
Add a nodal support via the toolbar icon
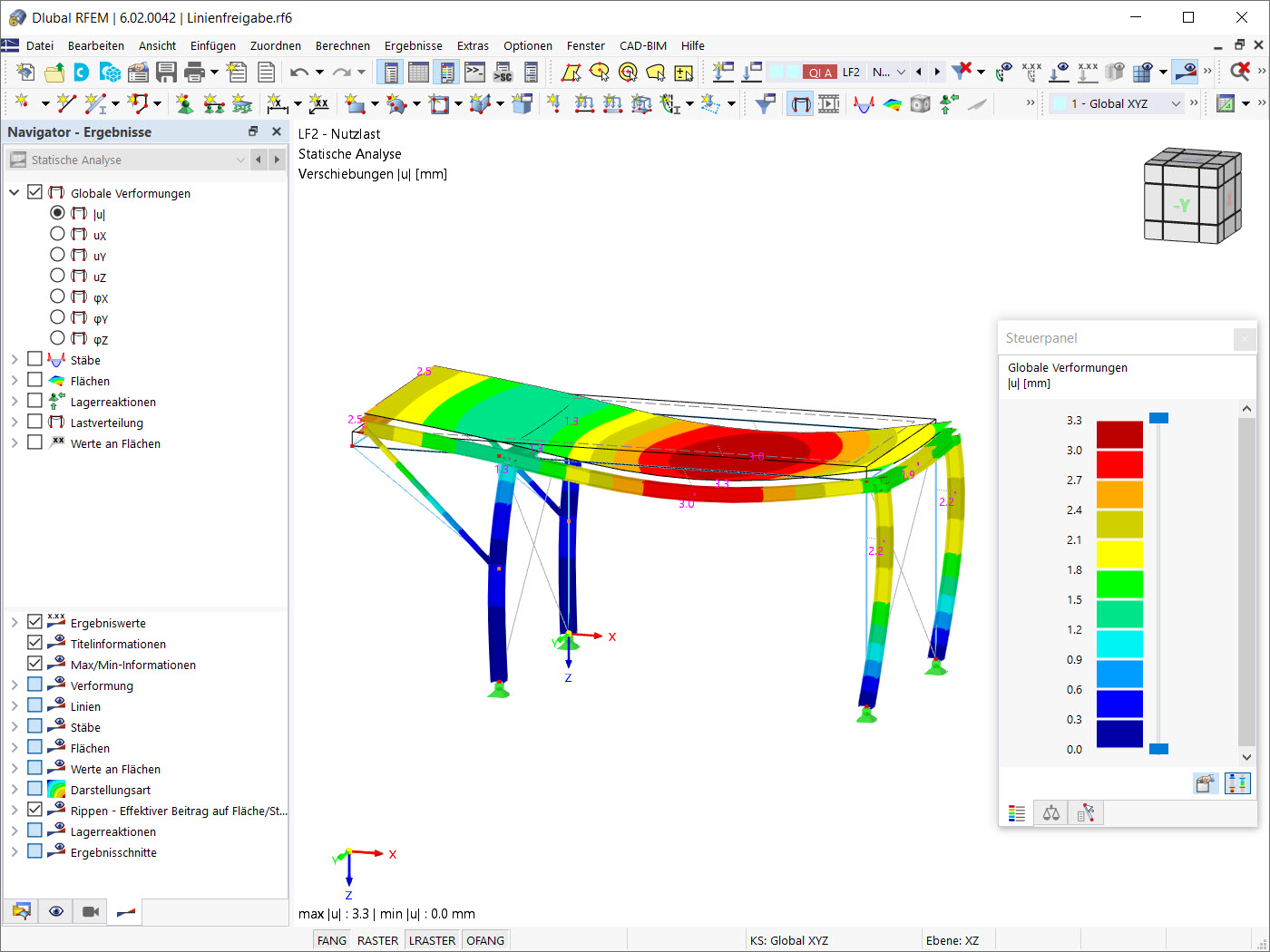[x=185, y=104]
